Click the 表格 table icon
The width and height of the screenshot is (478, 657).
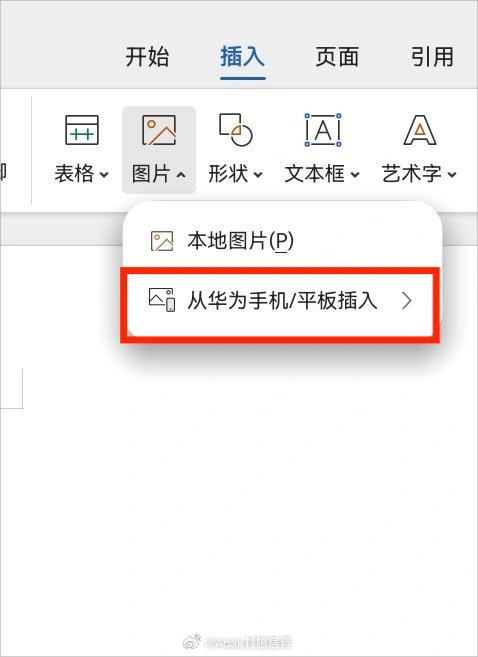coord(82,130)
